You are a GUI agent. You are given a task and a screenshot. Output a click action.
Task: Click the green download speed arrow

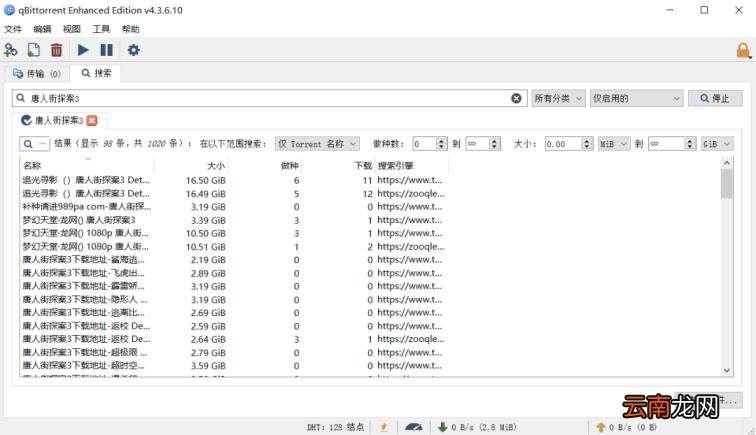click(442, 427)
